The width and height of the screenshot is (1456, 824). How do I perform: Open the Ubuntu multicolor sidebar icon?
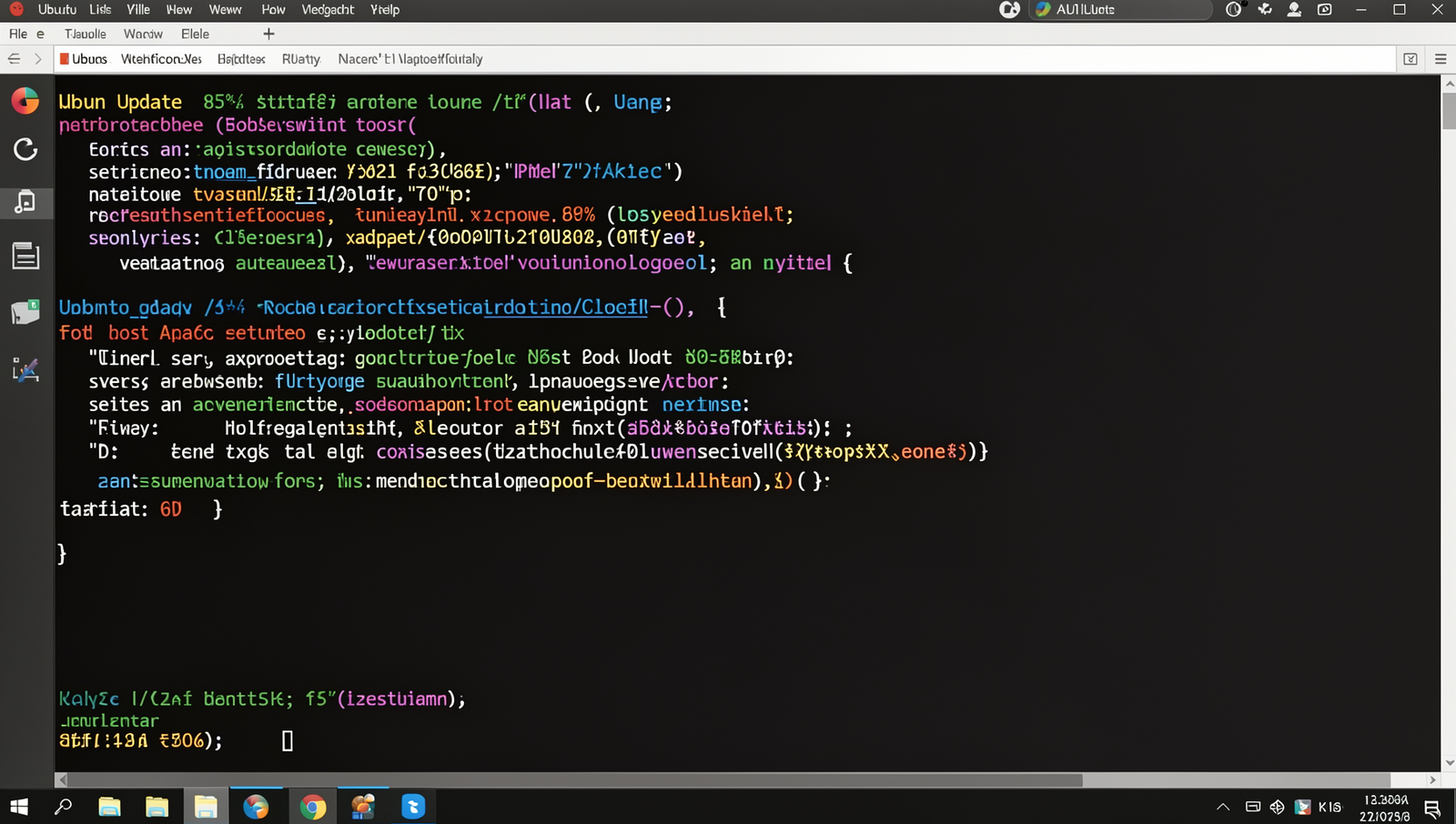click(x=25, y=101)
